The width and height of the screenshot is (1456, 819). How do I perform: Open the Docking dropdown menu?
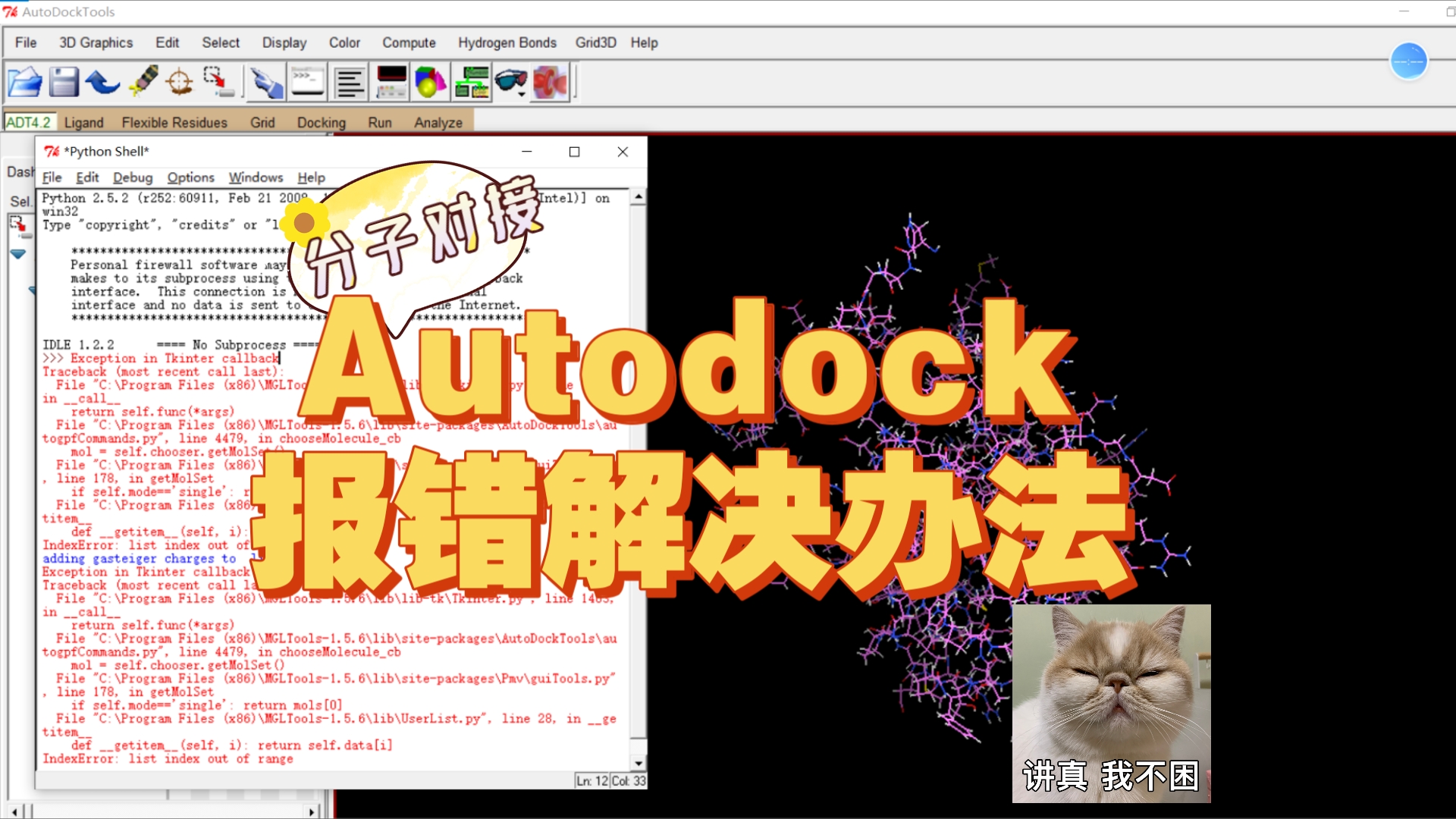(321, 122)
